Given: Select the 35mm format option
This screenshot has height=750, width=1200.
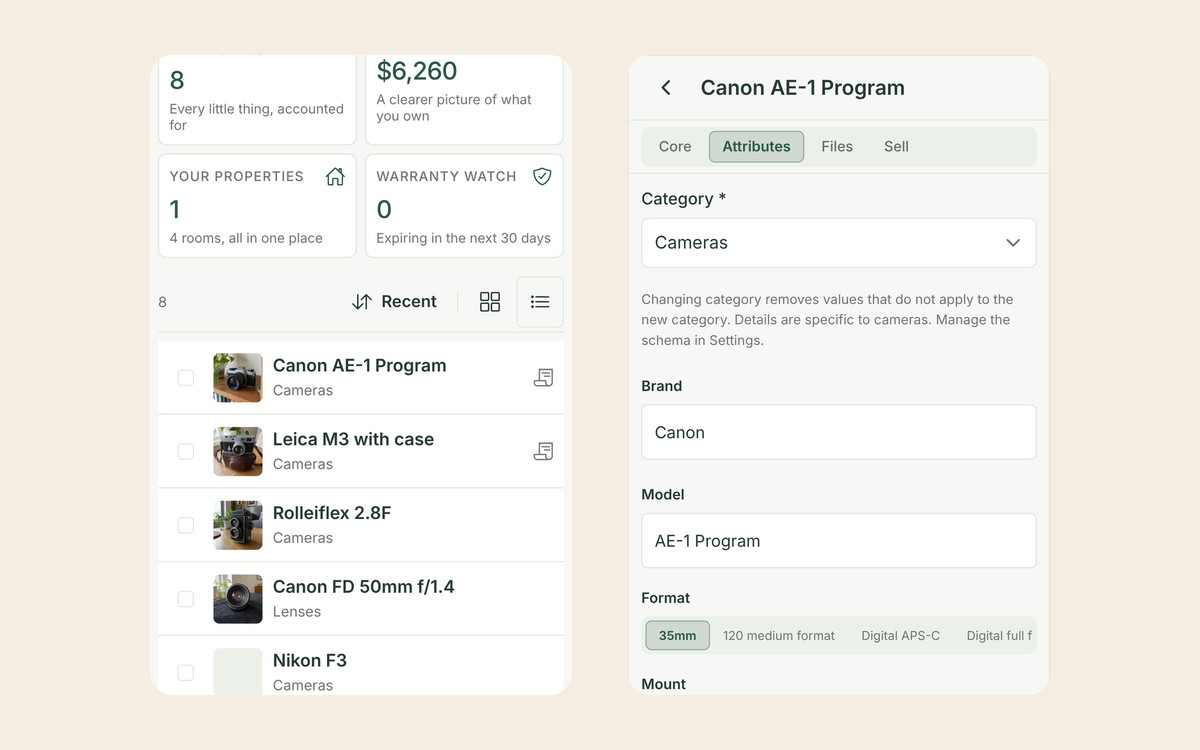Looking at the screenshot, I should [677, 635].
